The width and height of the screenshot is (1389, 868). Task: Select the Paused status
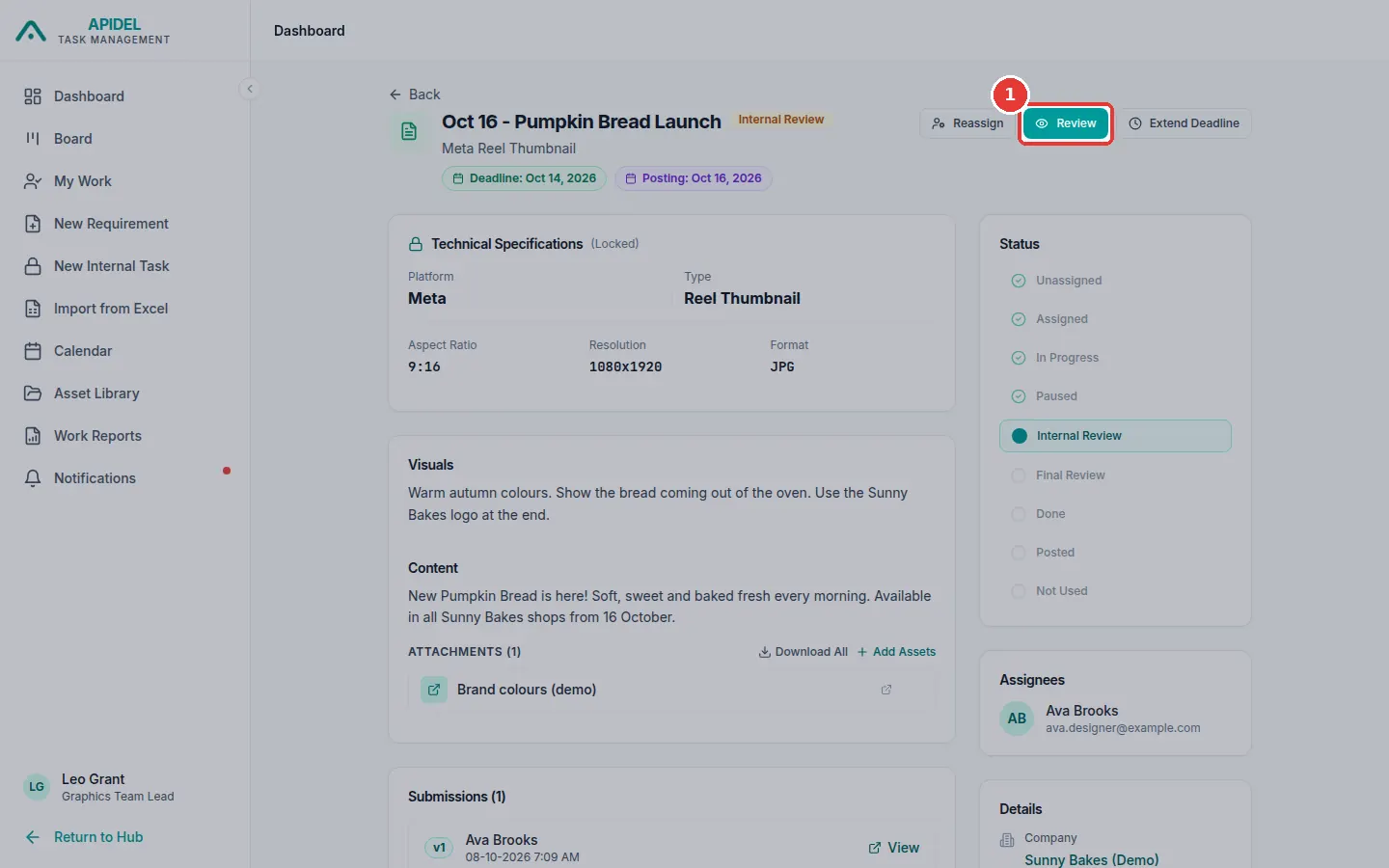click(x=1115, y=396)
